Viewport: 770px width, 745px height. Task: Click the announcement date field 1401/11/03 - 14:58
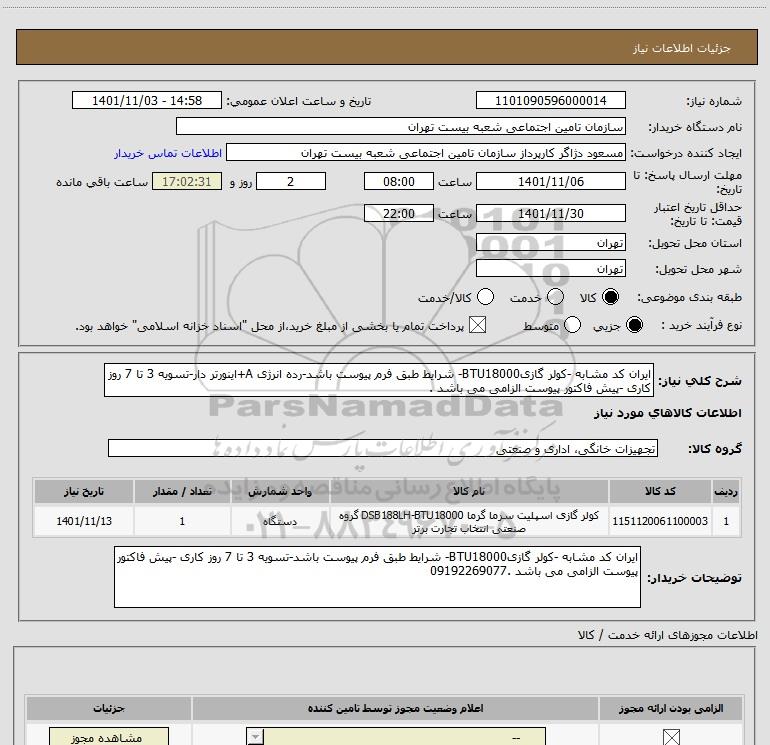(147, 101)
